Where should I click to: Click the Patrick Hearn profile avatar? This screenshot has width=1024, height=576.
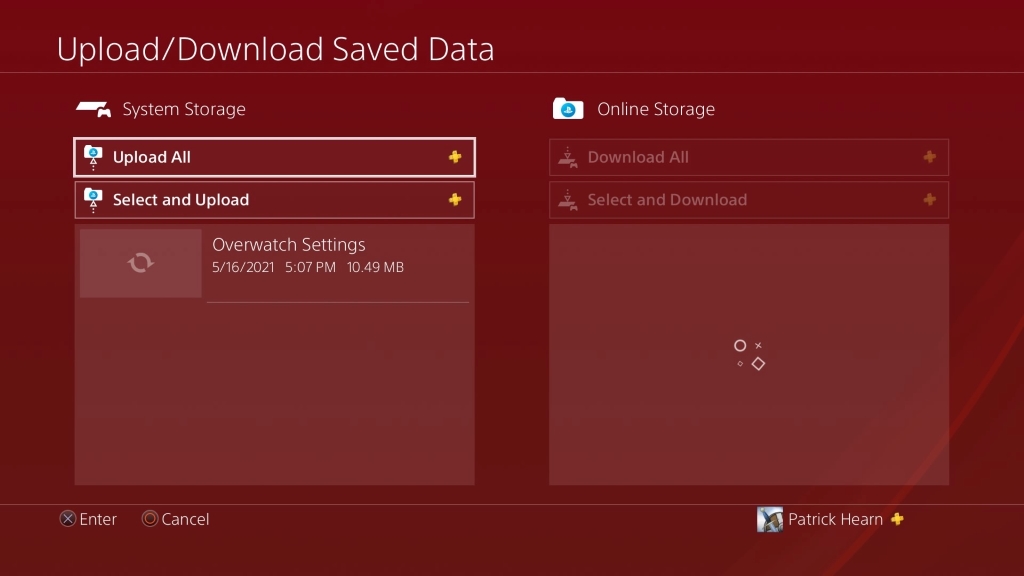pos(770,519)
